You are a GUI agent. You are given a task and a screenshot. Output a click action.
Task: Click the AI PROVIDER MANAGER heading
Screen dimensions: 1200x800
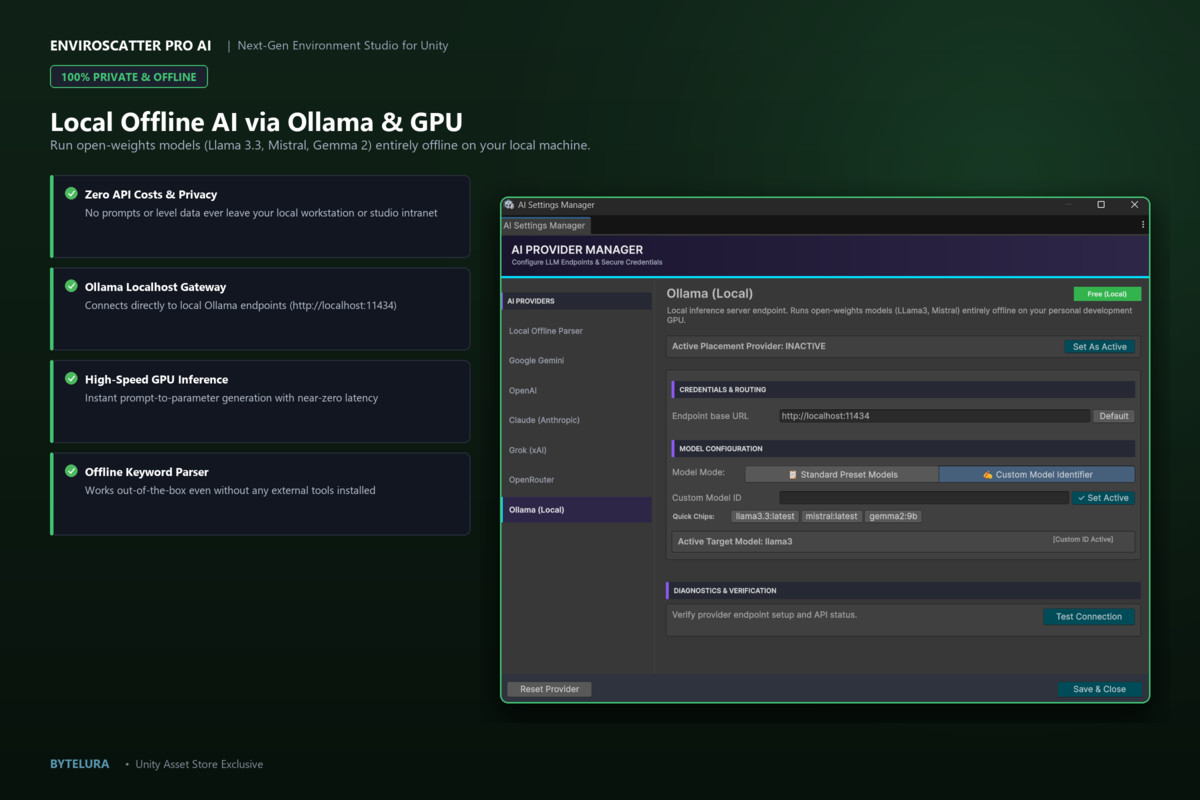pos(577,250)
